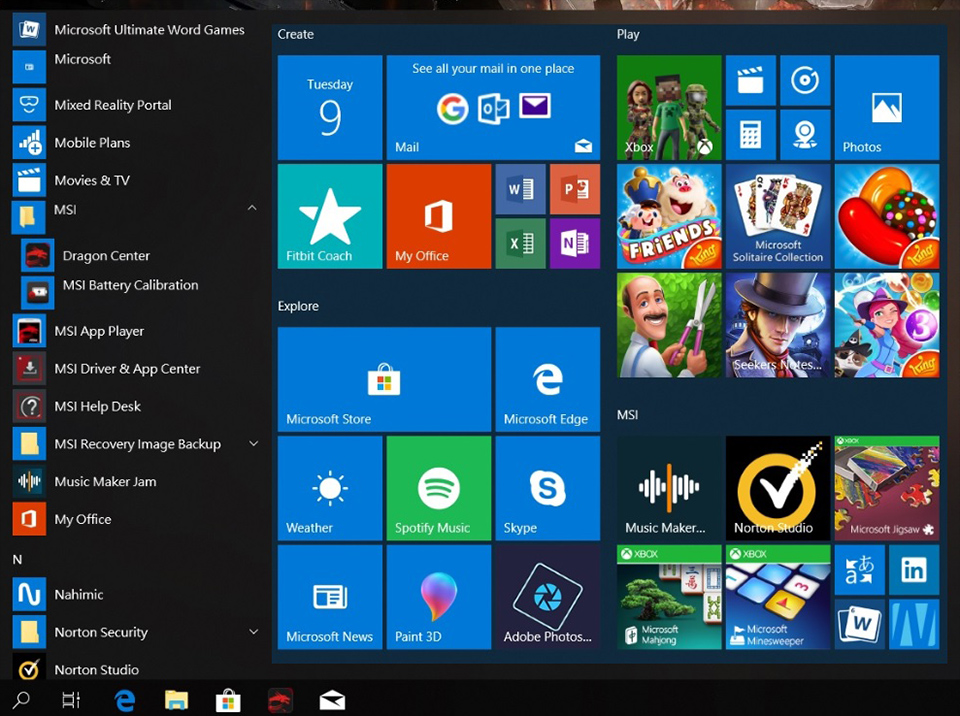This screenshot has height=716, width=960.
Task: Open Norton Studio tile
Action: (x=778, y=488)
